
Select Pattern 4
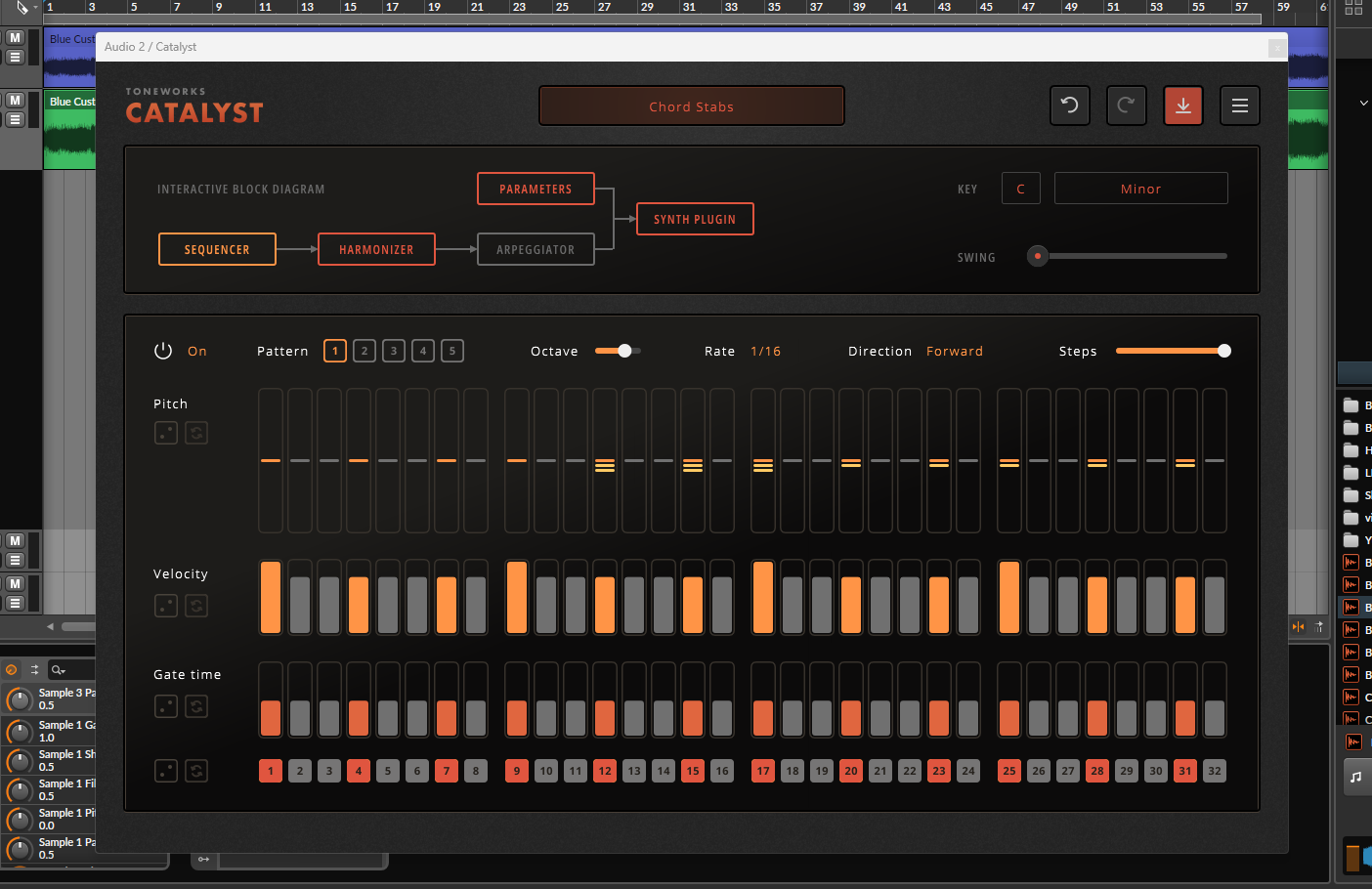423,351
